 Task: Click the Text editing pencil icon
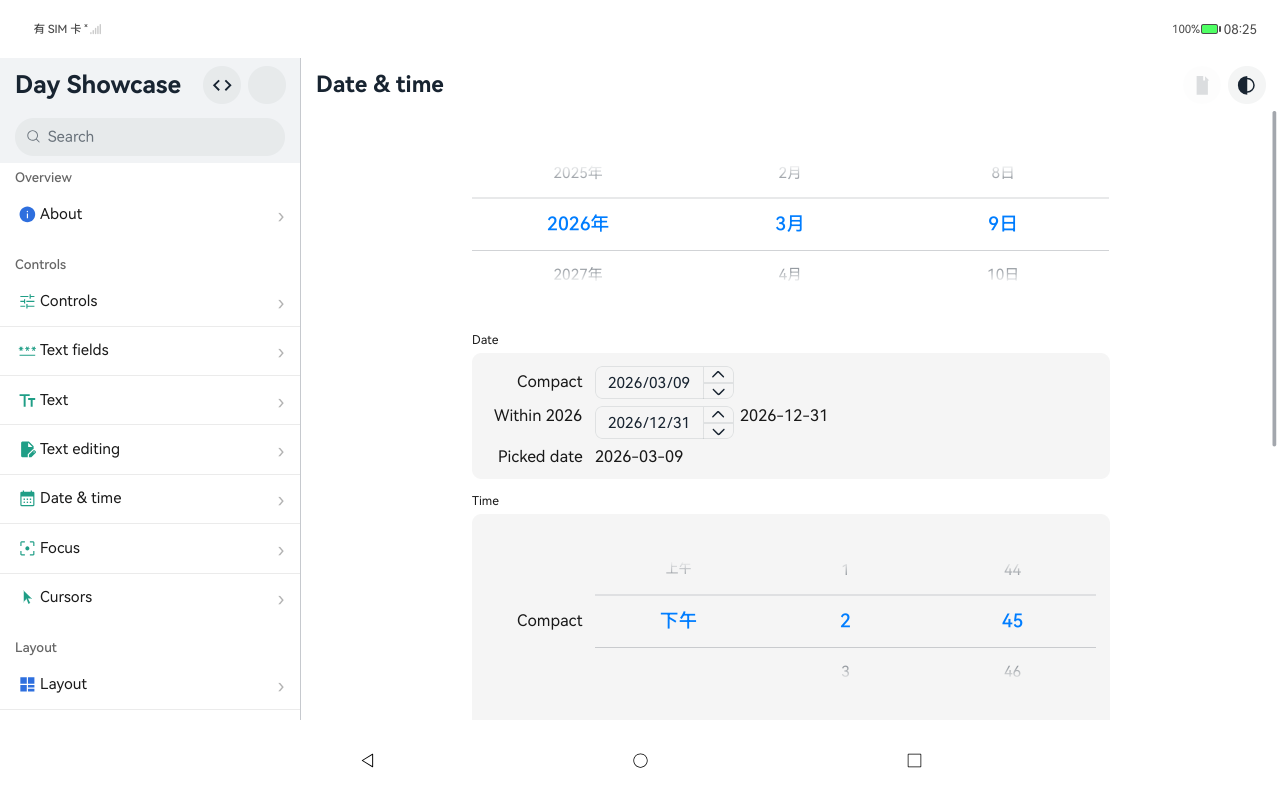[27, 449]
